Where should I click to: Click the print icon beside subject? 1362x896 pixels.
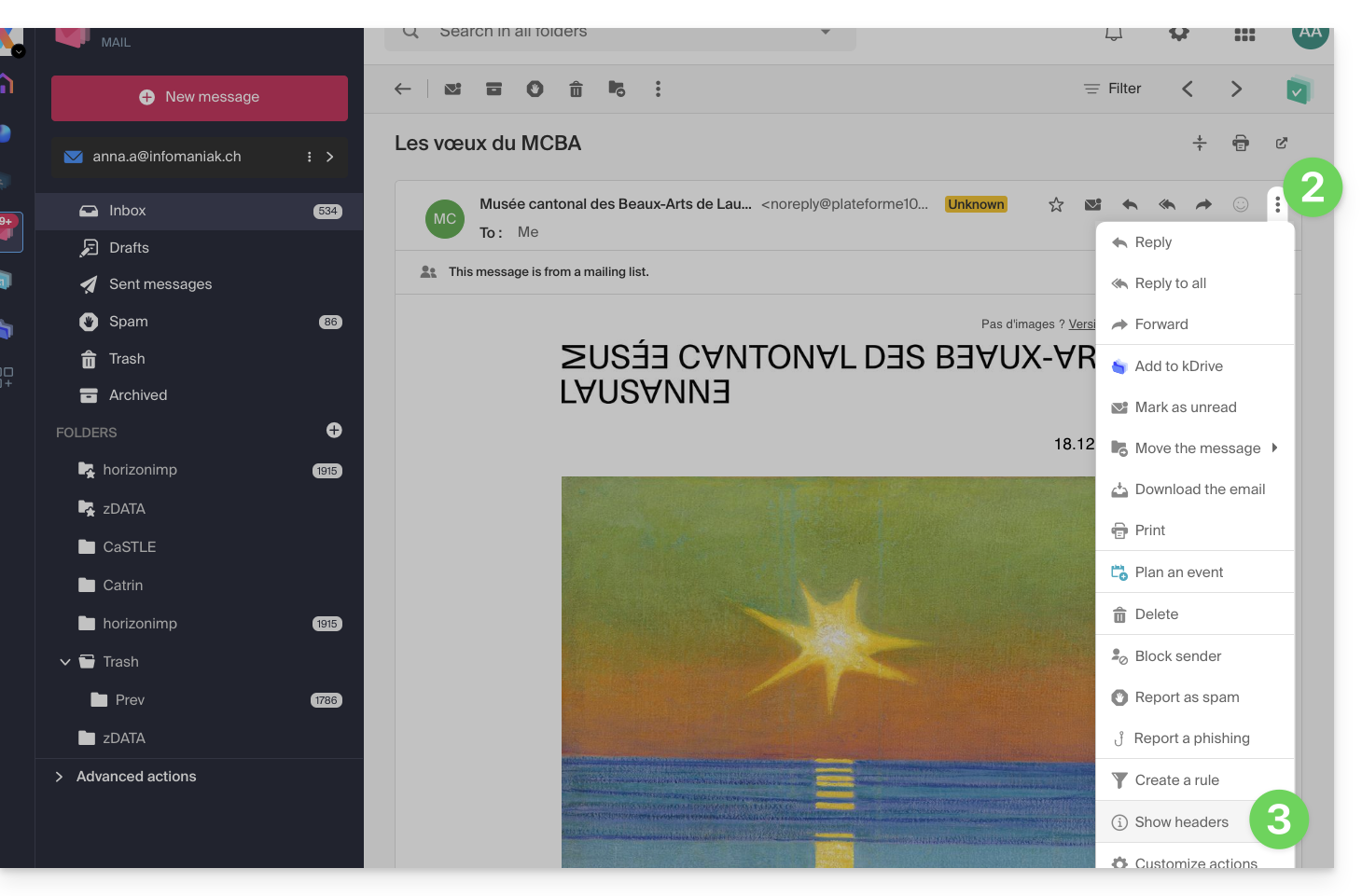(x=1241, y=143)
